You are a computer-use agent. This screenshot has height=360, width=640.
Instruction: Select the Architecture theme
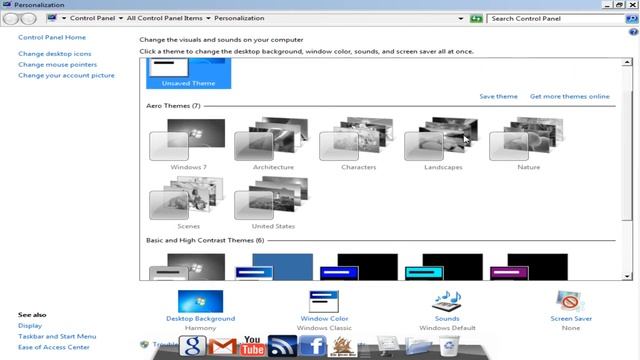click(x=273, y=144)
